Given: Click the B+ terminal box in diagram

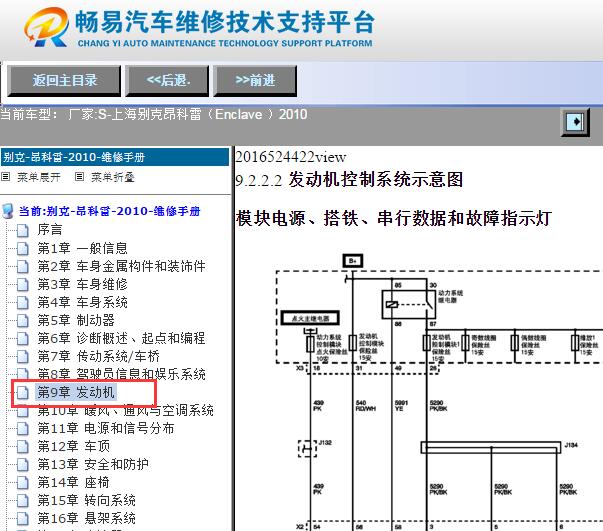Looking at the screenshot, I should 353,261.
